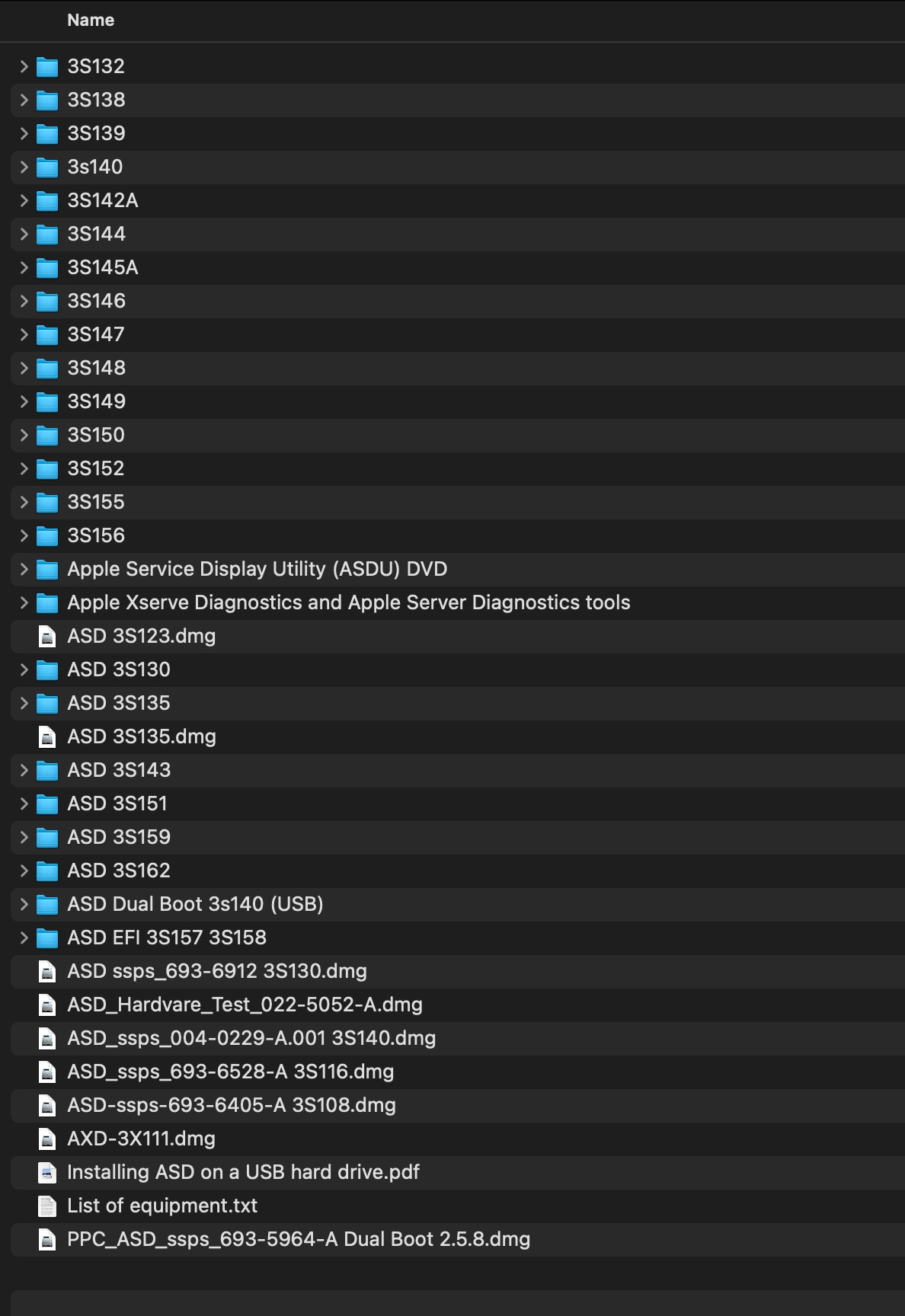Click the List of equipment text file icon

pos(47,1206)
